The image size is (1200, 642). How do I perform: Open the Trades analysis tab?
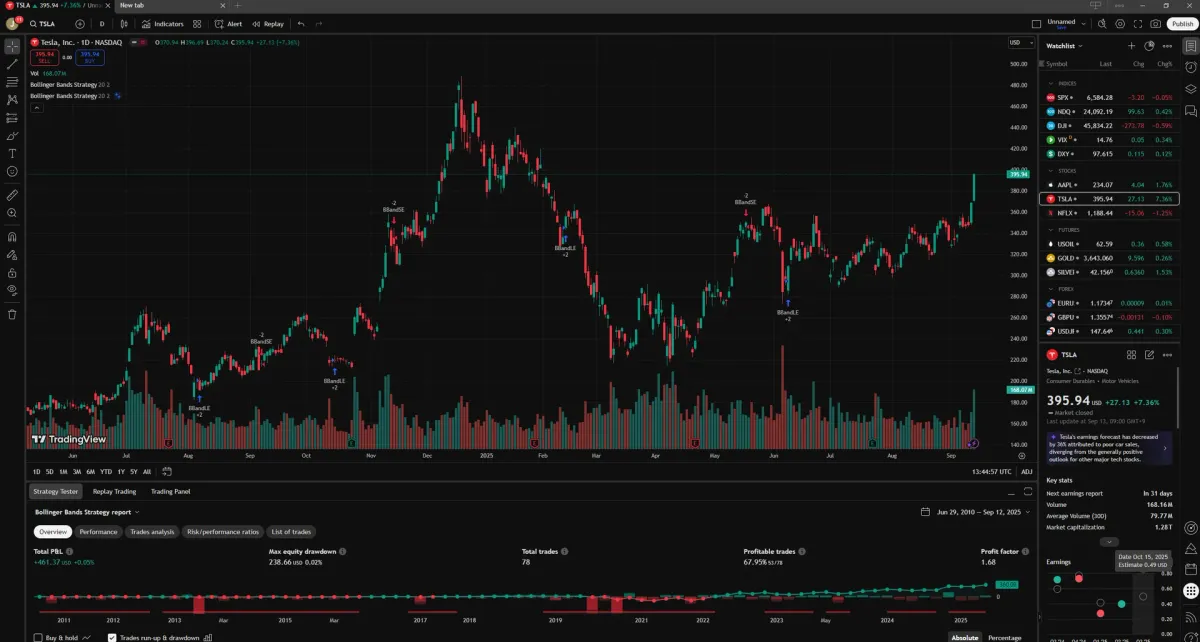(x=152, y=532)
